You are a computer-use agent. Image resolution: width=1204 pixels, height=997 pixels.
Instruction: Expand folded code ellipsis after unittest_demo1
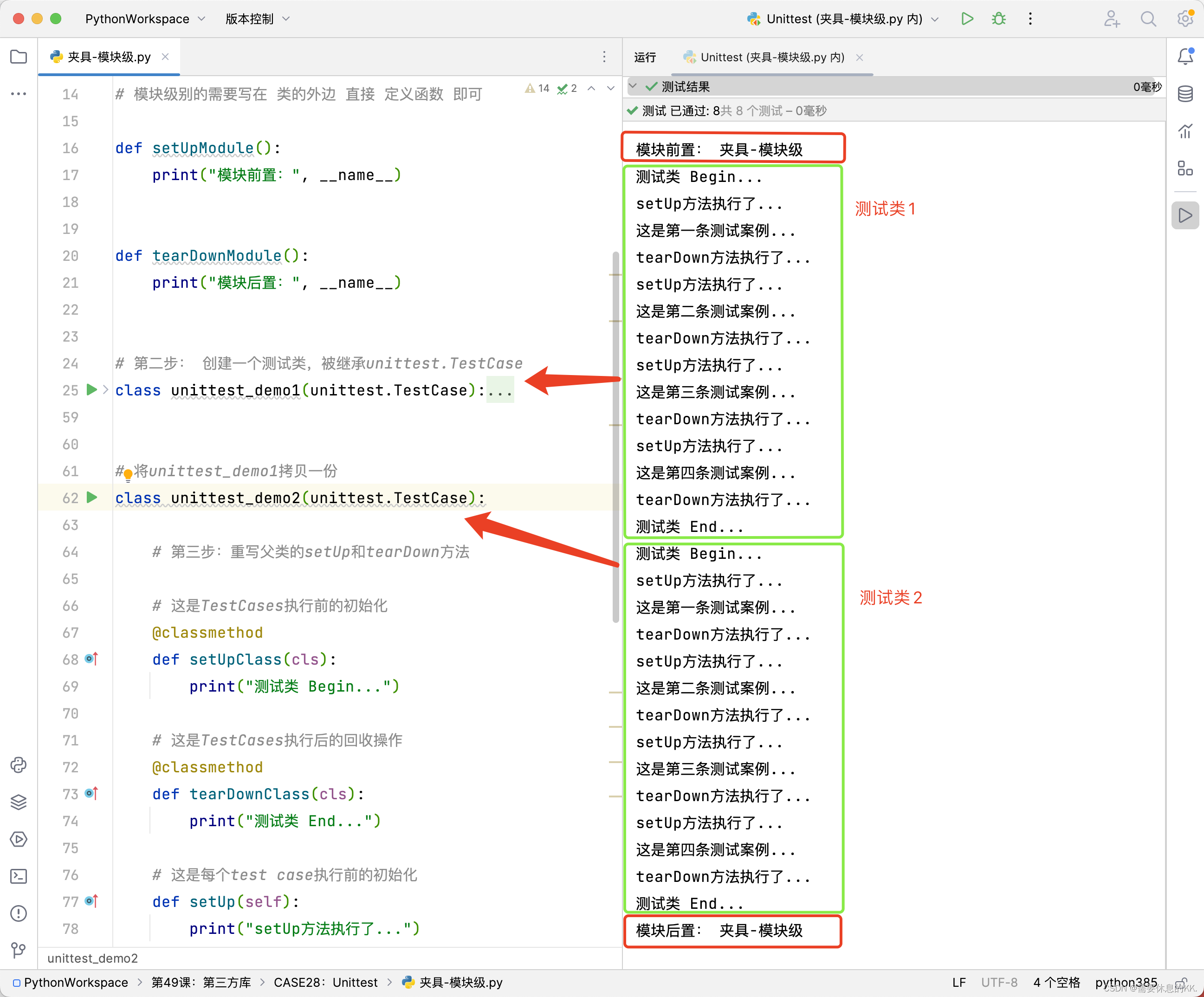(x=500, y=390)
